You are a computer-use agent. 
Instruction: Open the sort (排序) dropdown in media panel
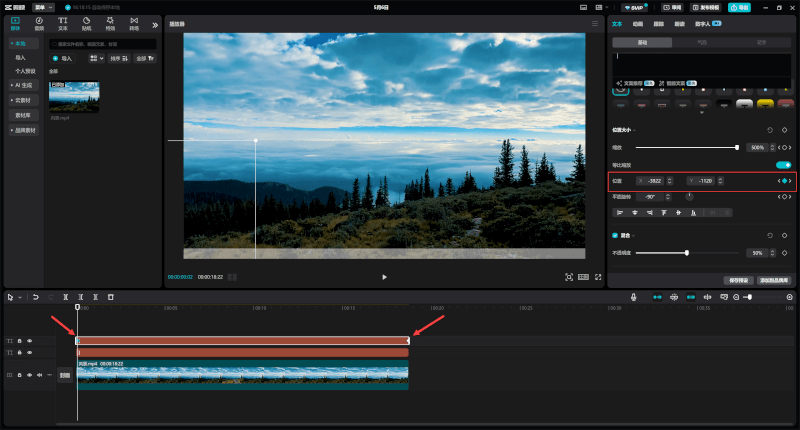[x=119, y=58]
